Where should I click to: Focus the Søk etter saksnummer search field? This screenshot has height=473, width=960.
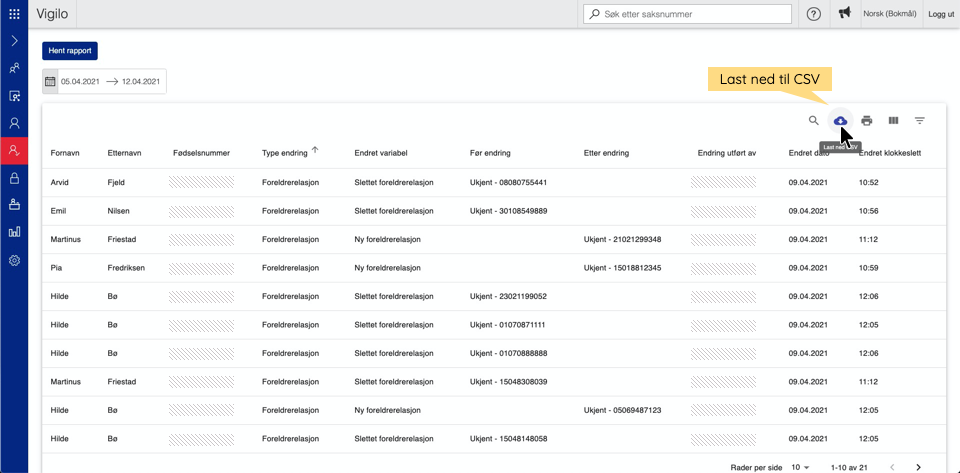pos(688,13)
